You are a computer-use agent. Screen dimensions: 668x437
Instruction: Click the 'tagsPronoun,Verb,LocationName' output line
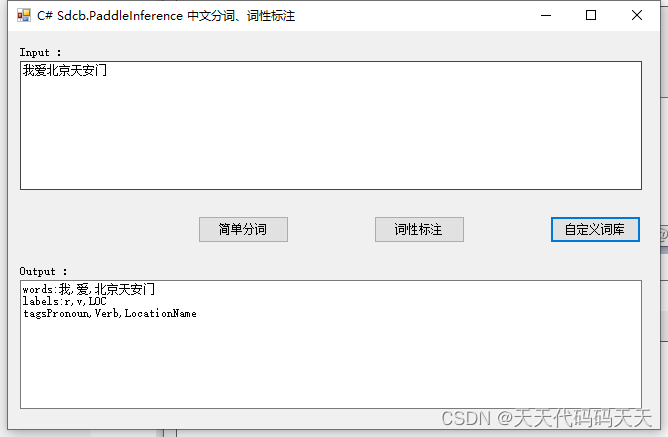coord(110,313)
